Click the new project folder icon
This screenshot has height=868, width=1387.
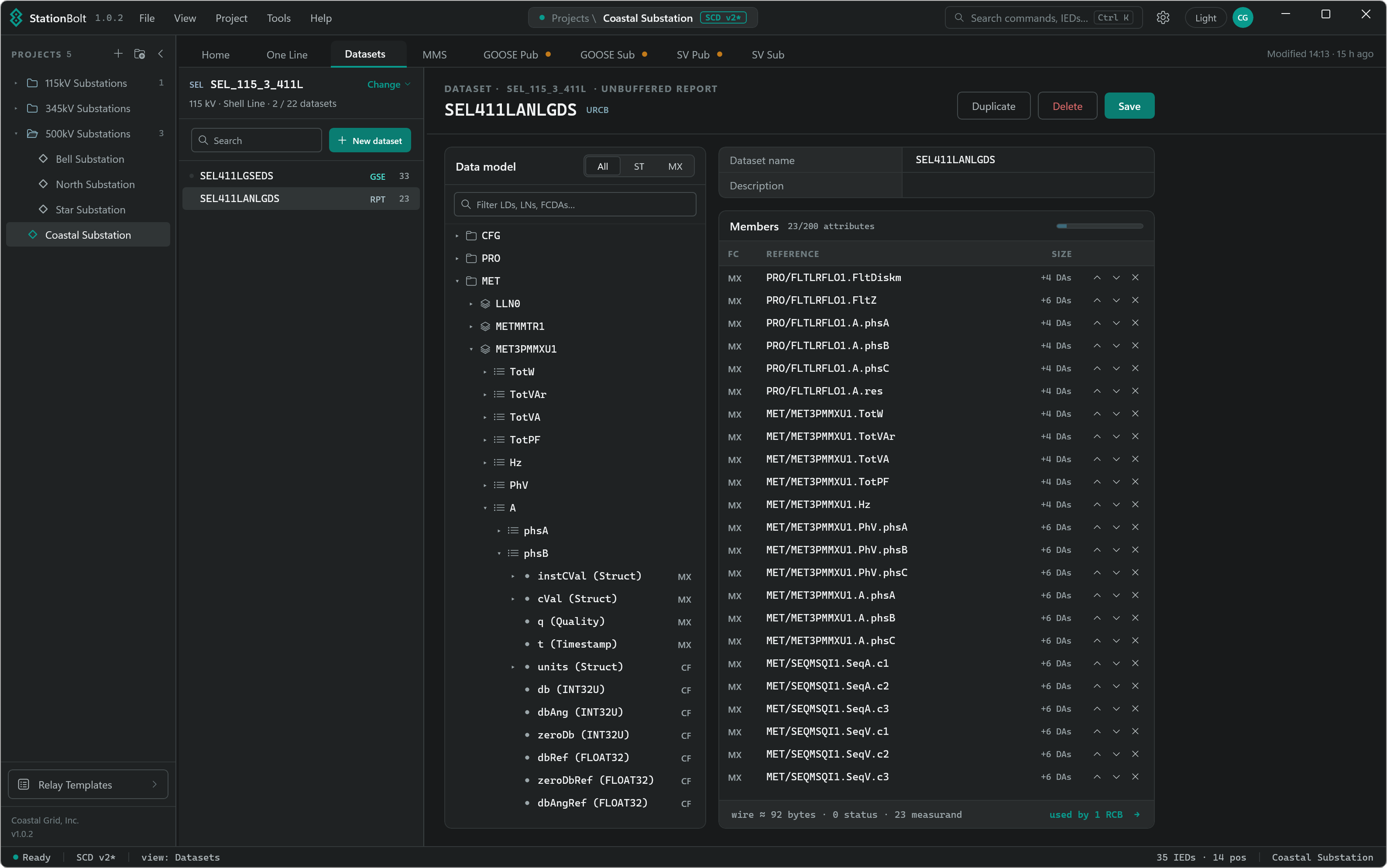[x=140, y=53]
